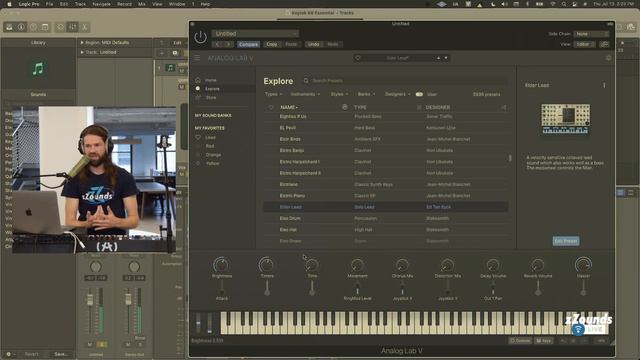The image size is (640, 360).
Task: Open the Analog Lab V hamburger menu
Action: [197, 58]
